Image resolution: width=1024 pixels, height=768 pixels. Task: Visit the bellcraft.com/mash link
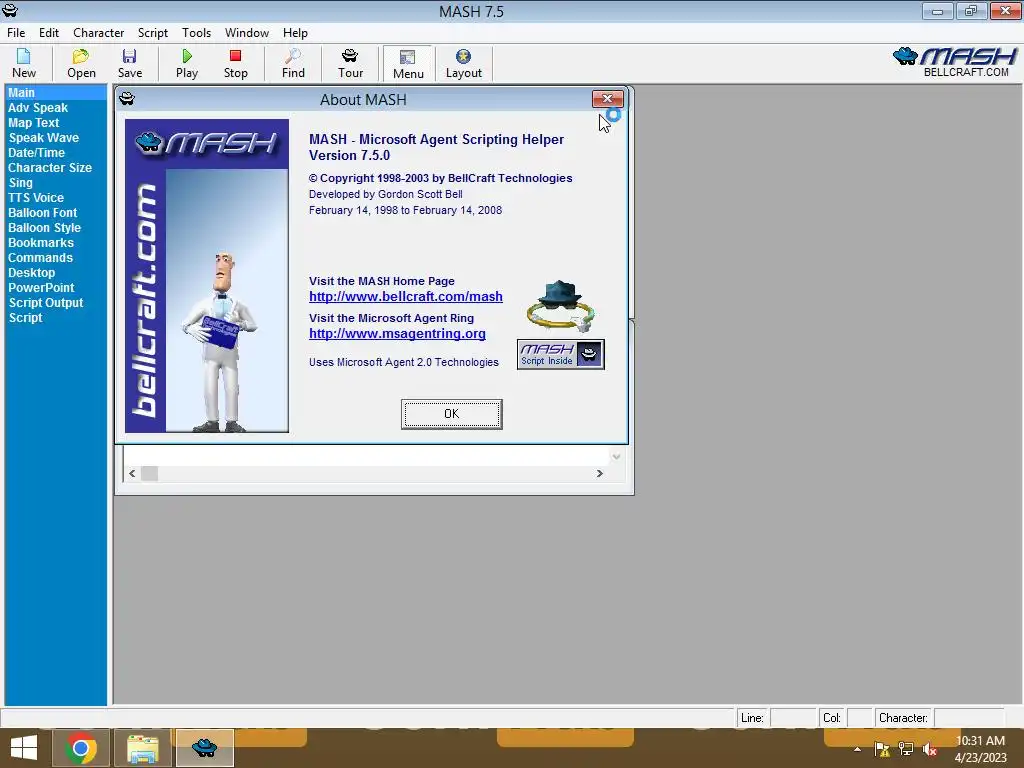pyautogui.click(x=406, y=296)
